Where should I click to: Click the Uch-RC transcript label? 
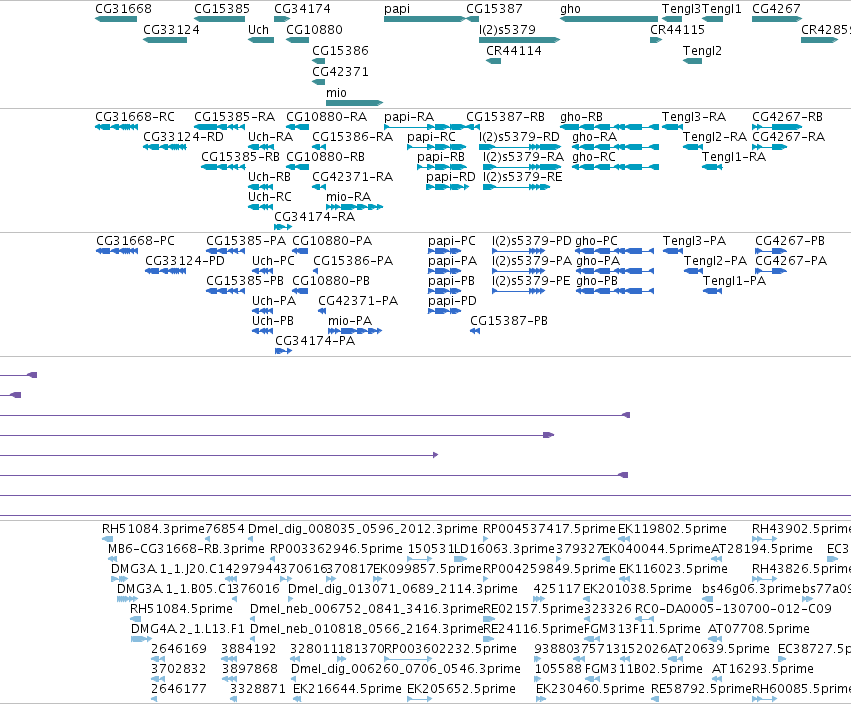coord(270,196)
